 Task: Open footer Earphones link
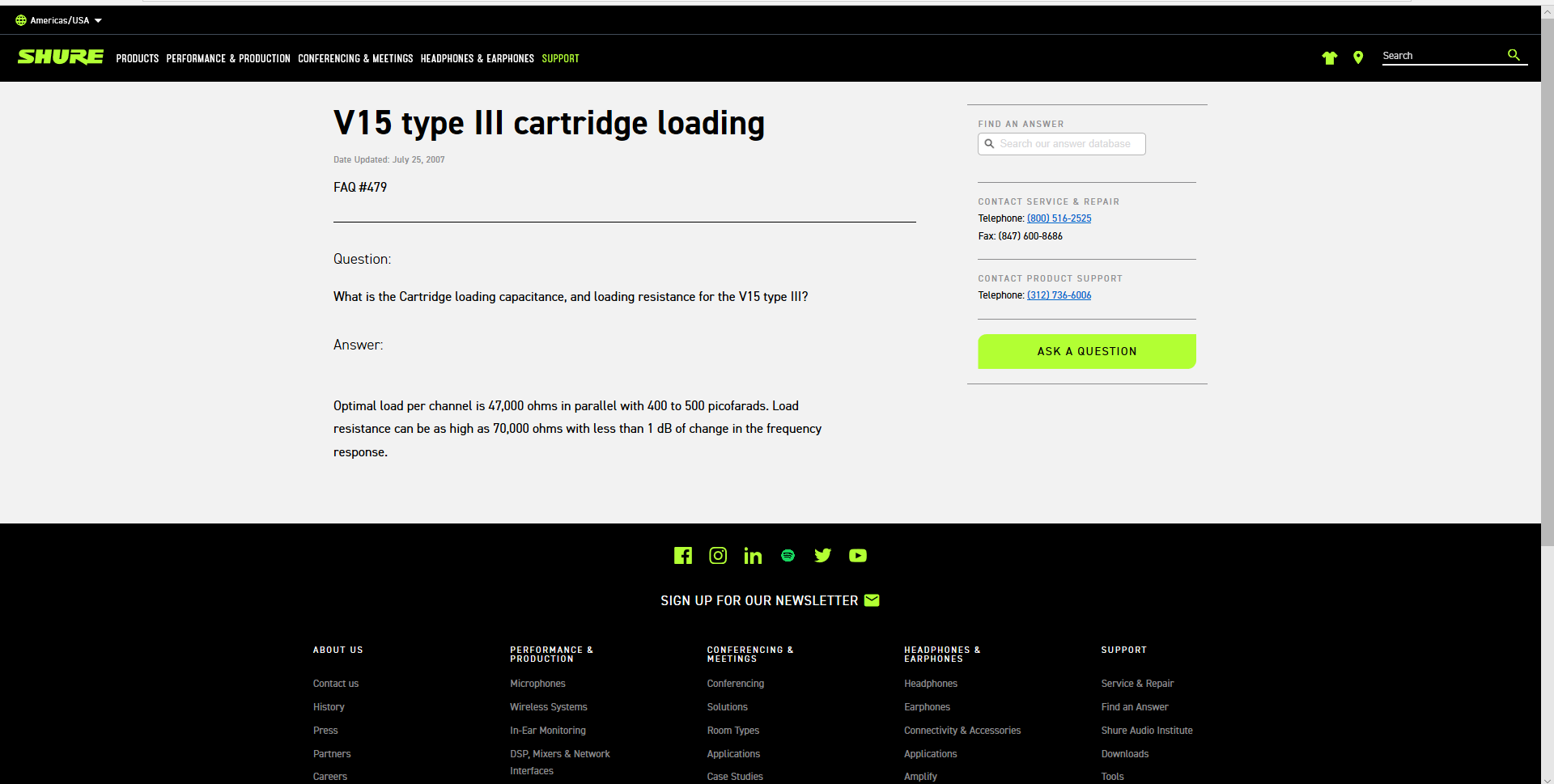[928, 707]
